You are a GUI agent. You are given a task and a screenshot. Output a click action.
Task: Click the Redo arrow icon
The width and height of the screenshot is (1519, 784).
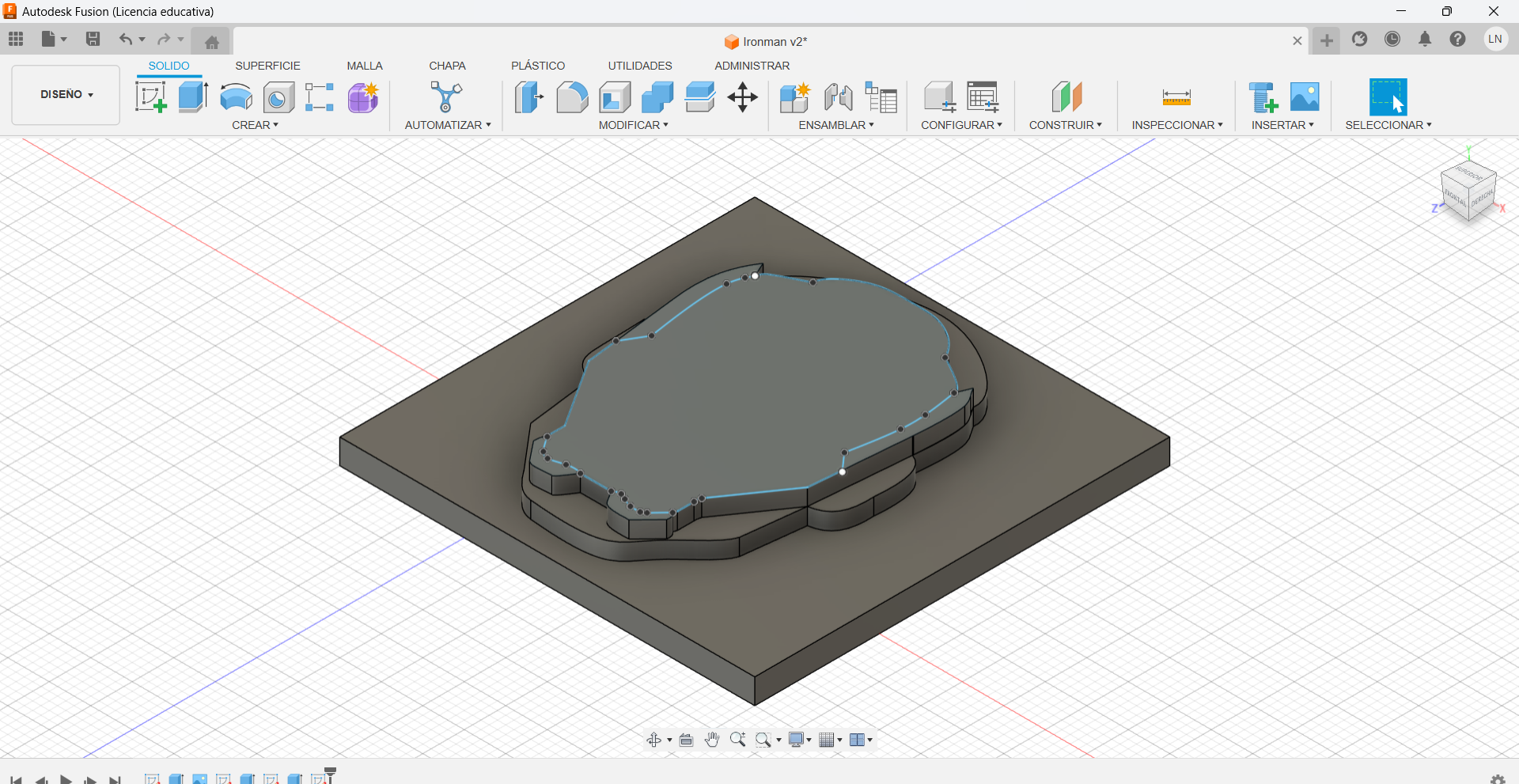click(164, 39)
